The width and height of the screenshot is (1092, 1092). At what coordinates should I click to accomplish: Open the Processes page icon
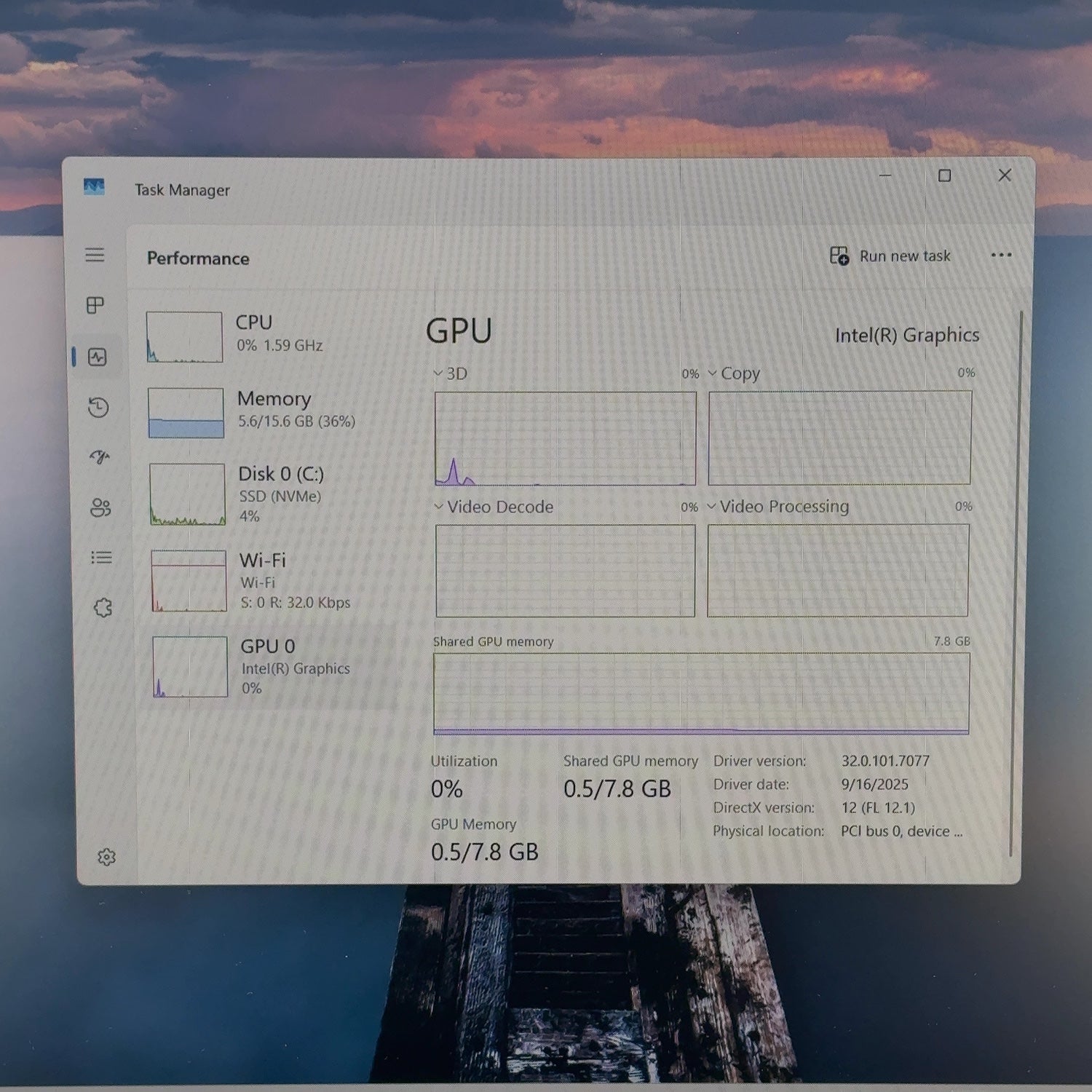(95, 305)
